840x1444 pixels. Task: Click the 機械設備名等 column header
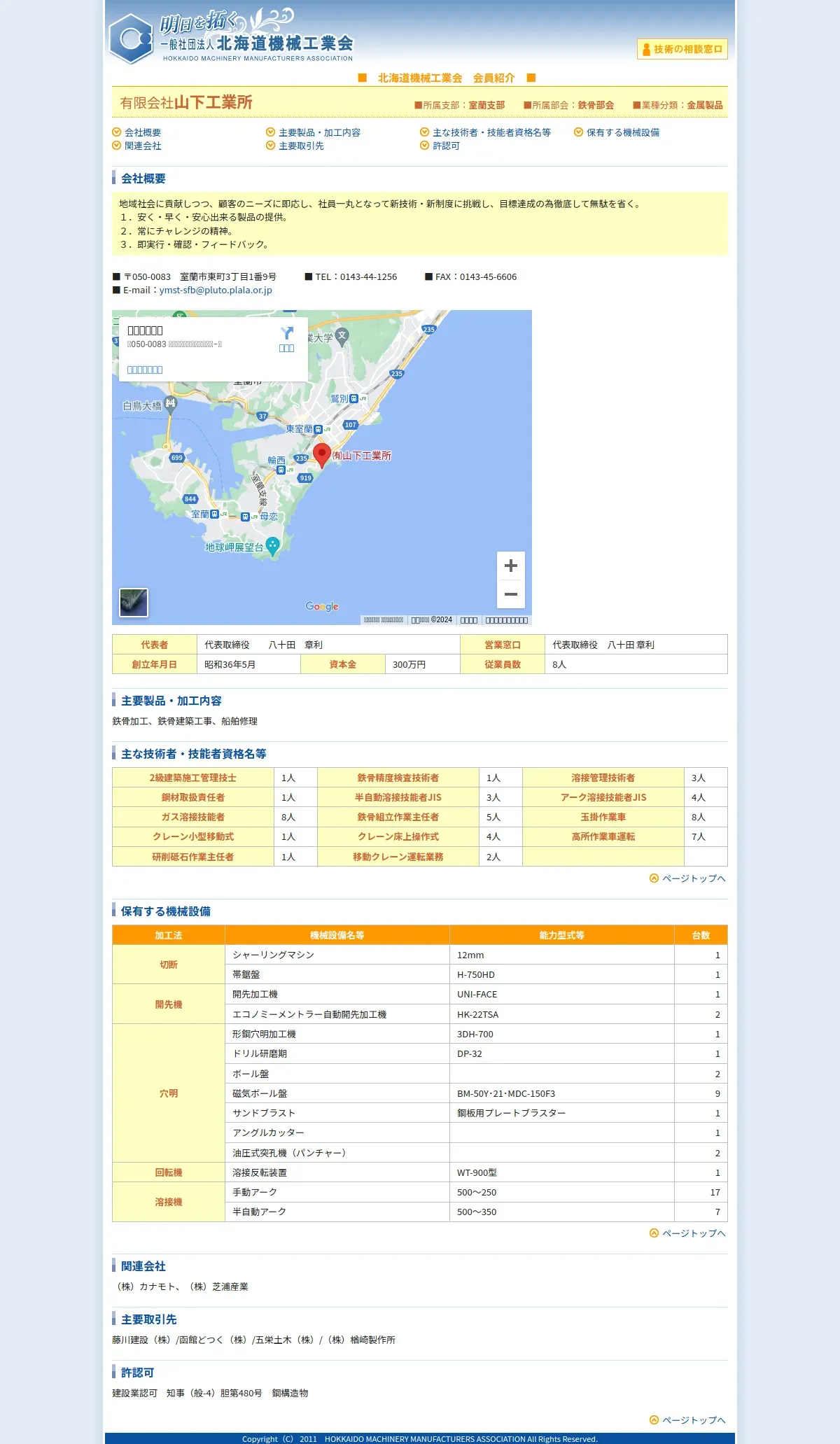point(337,935)
